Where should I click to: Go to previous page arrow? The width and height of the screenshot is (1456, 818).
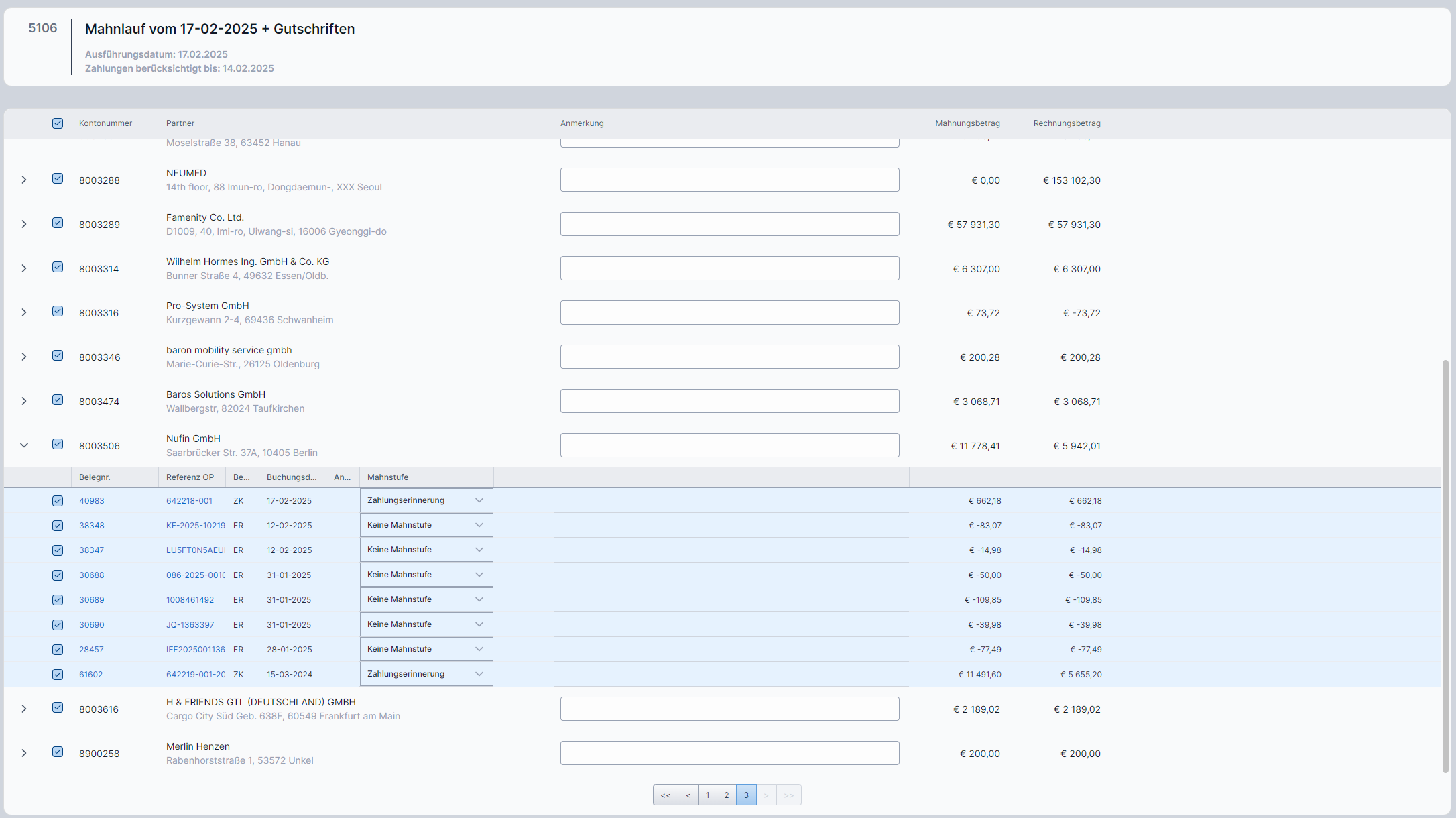pyautogui.click(x=688, y=795)
